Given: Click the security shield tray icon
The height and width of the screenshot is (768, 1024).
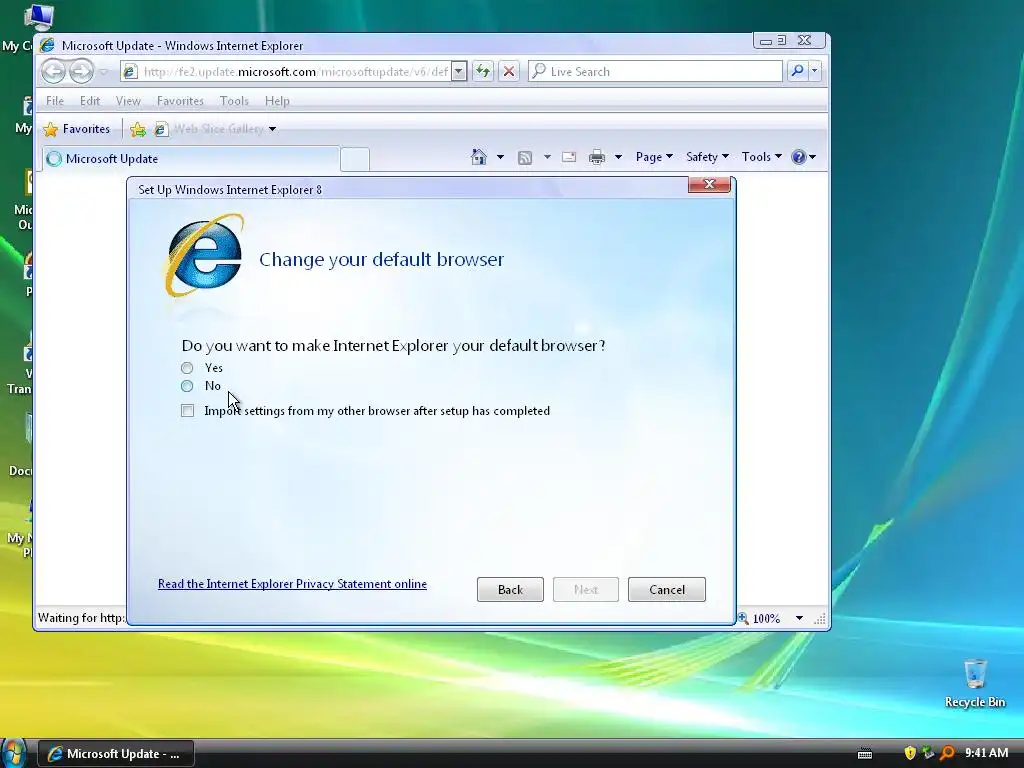Looking at the screenshot, I should [910, 753].
